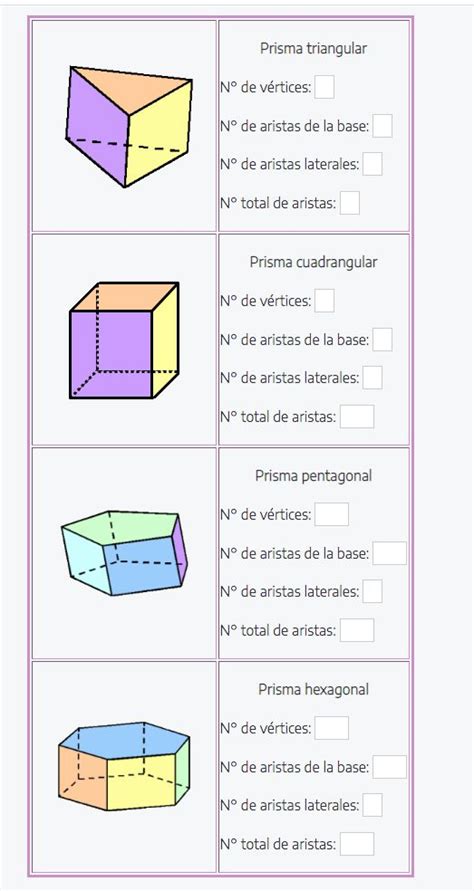Viewport: 474px width, 891px height.
Task: Select total edges field for Prisma triangular
Action: coord(350,203)
